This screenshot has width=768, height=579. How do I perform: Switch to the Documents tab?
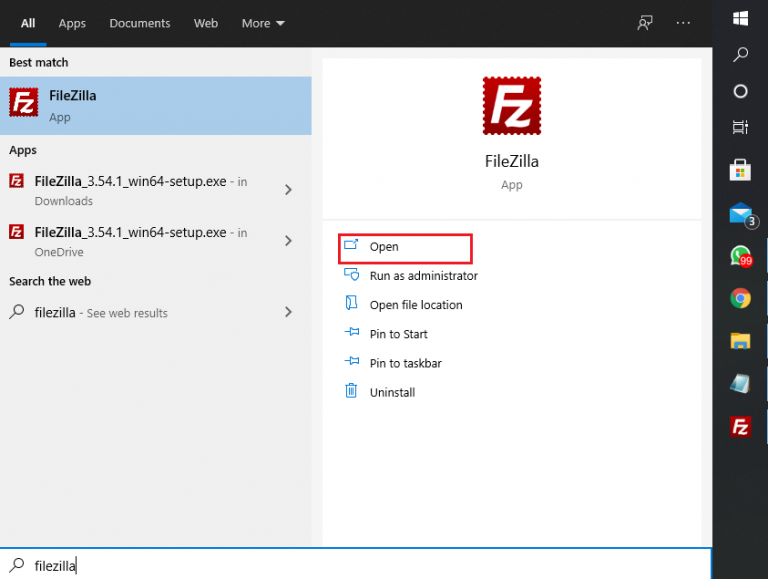[140, 24]
